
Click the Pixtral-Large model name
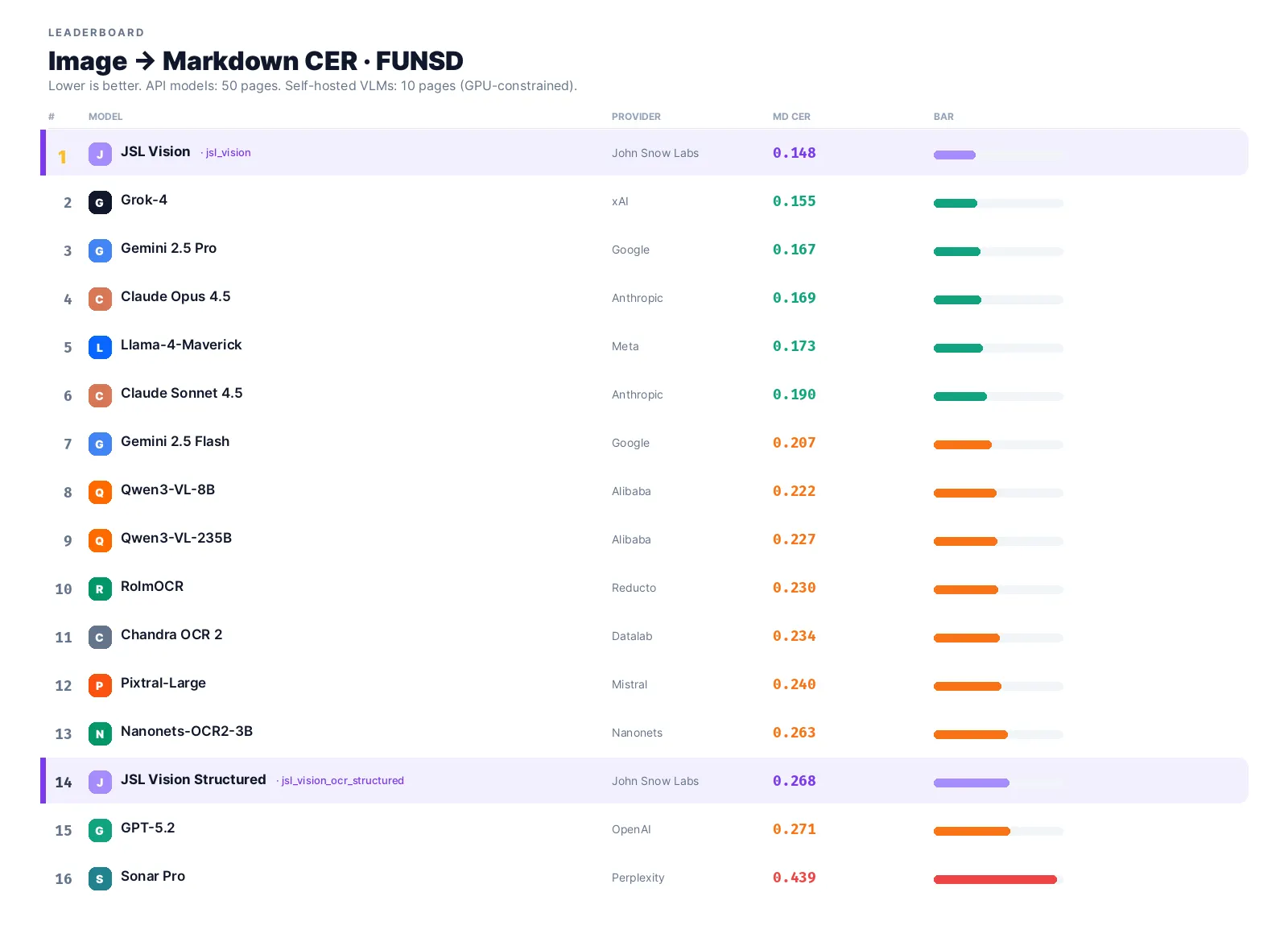click(163, 683)
